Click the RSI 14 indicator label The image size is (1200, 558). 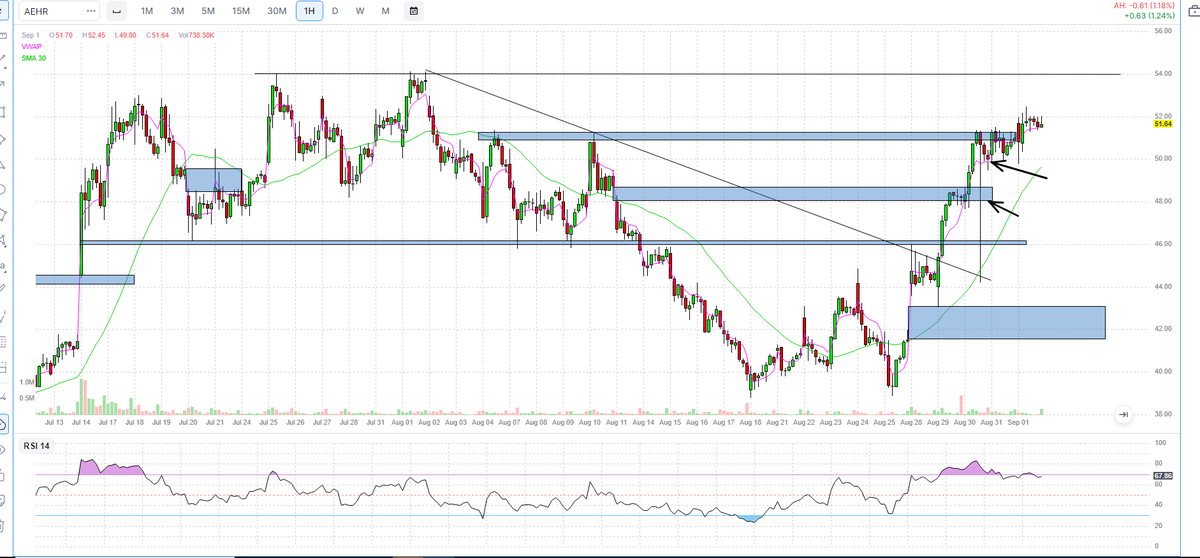(x=37, y=445)
